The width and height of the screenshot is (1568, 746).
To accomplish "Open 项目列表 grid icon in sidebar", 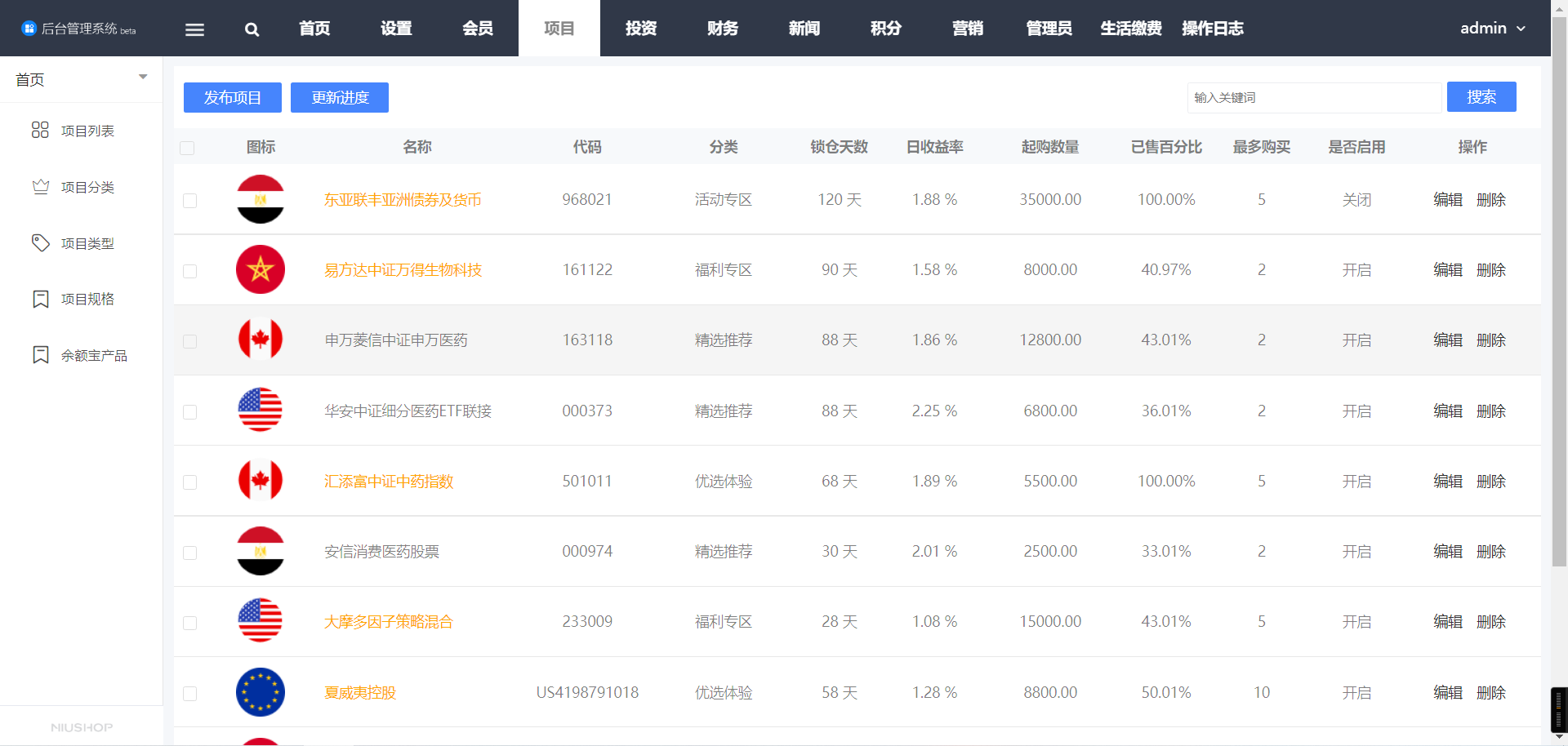I will coord(40,130).
